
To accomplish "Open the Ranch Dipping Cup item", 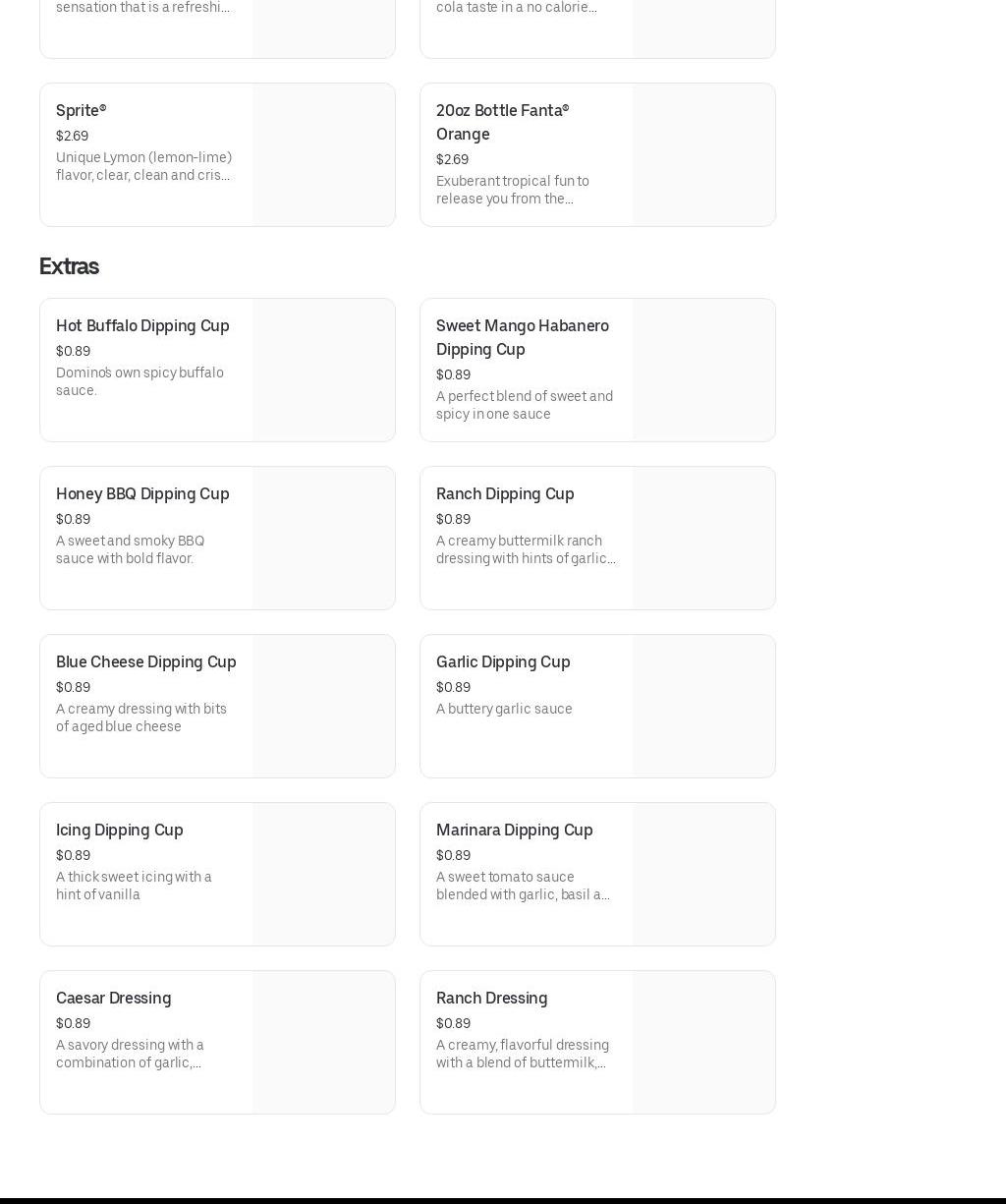I will [x=505, y=494].
